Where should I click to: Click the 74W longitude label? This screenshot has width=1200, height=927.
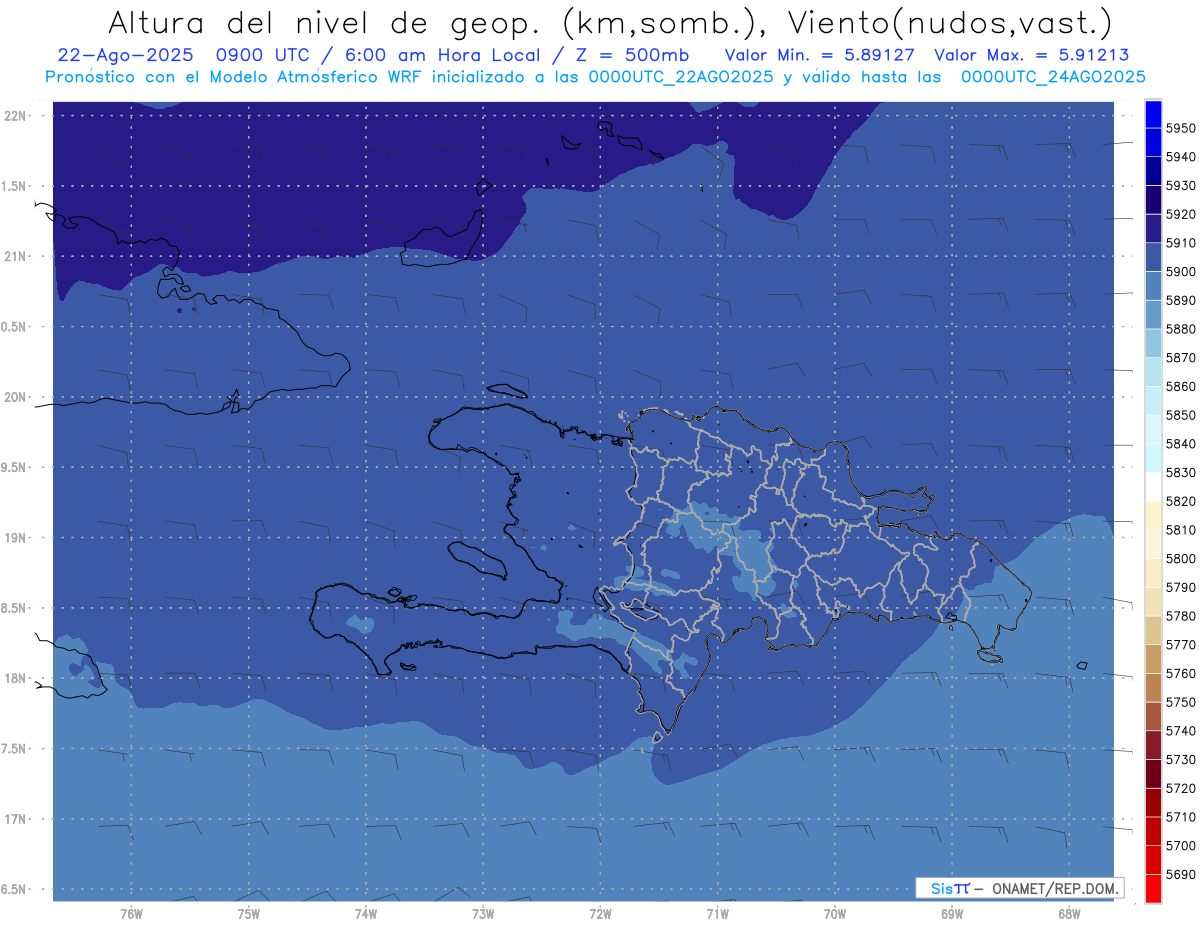tap(366, 913)
